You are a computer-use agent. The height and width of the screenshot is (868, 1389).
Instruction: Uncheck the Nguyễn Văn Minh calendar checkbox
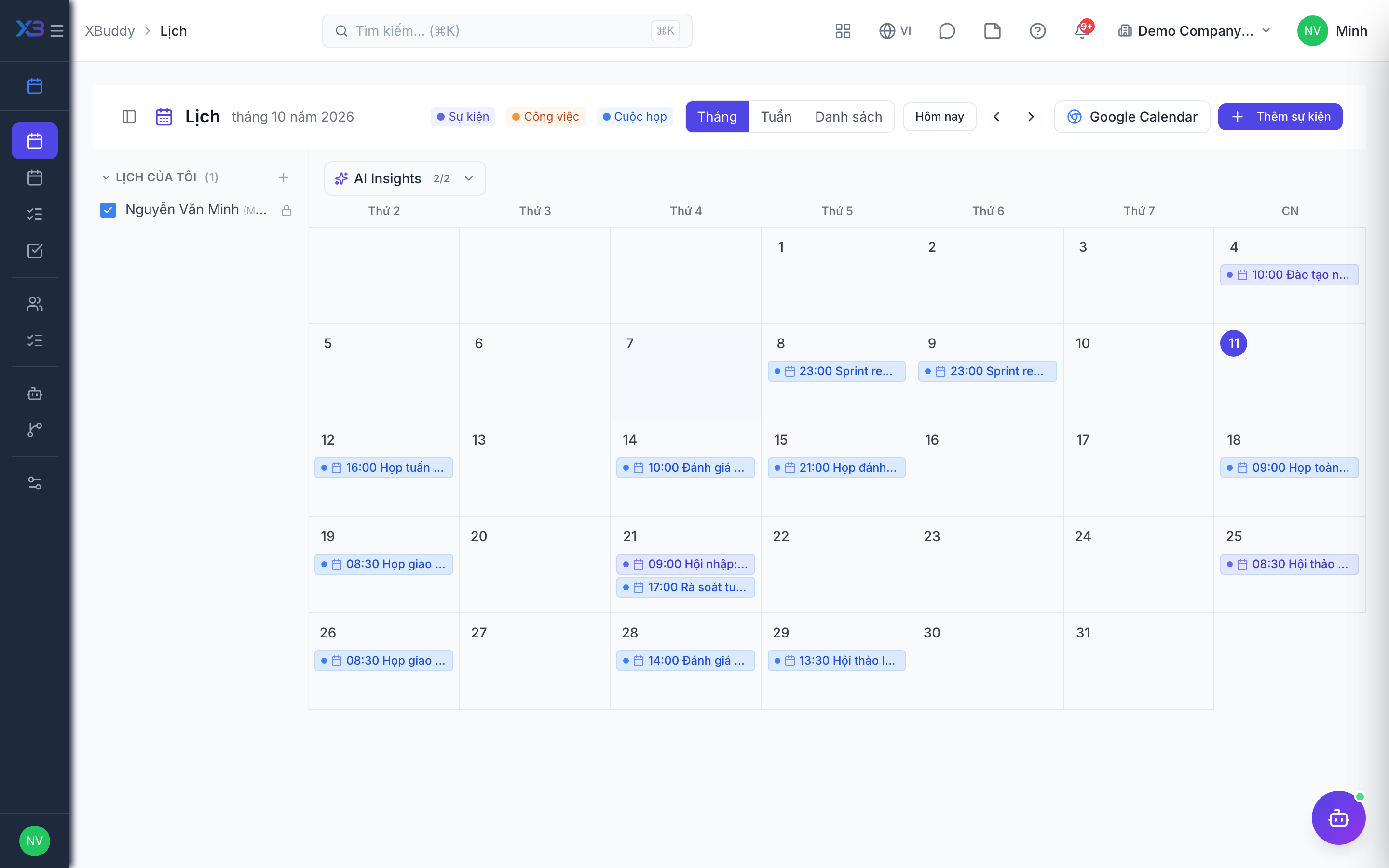point(108,210)
